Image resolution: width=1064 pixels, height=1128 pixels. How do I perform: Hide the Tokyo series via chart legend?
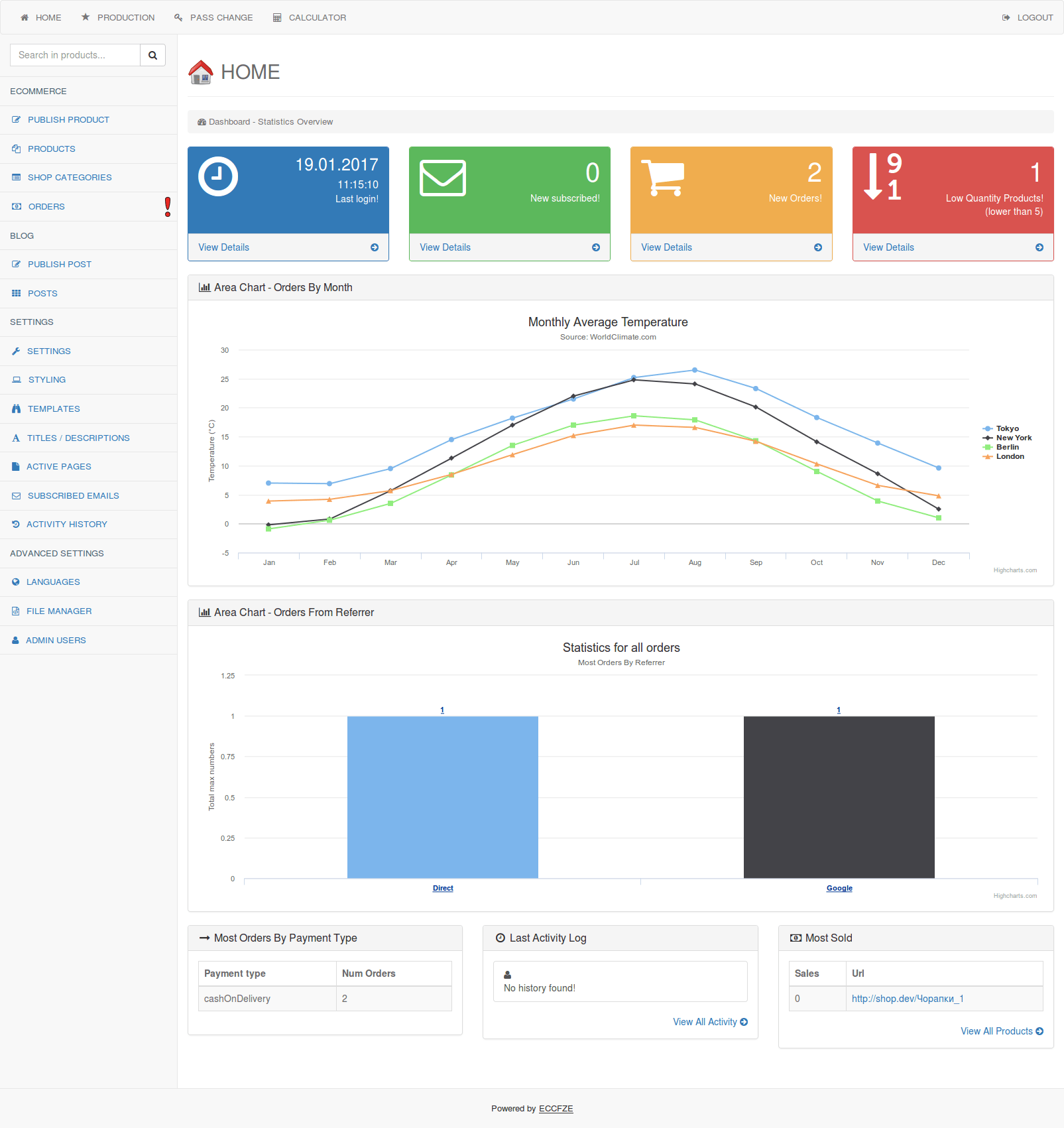click(x=1008, y=428)
